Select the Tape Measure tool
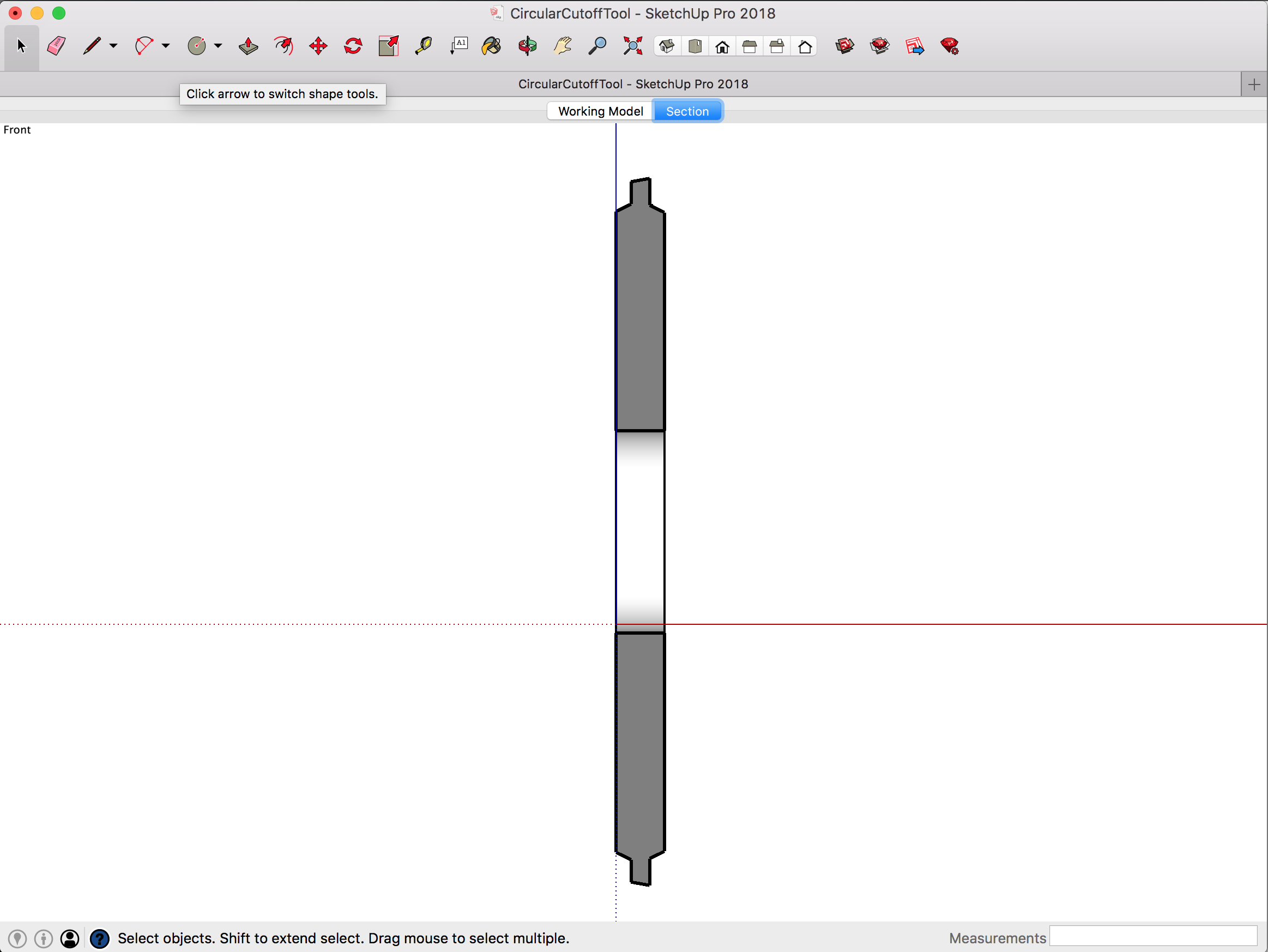 tap(423, 46)
